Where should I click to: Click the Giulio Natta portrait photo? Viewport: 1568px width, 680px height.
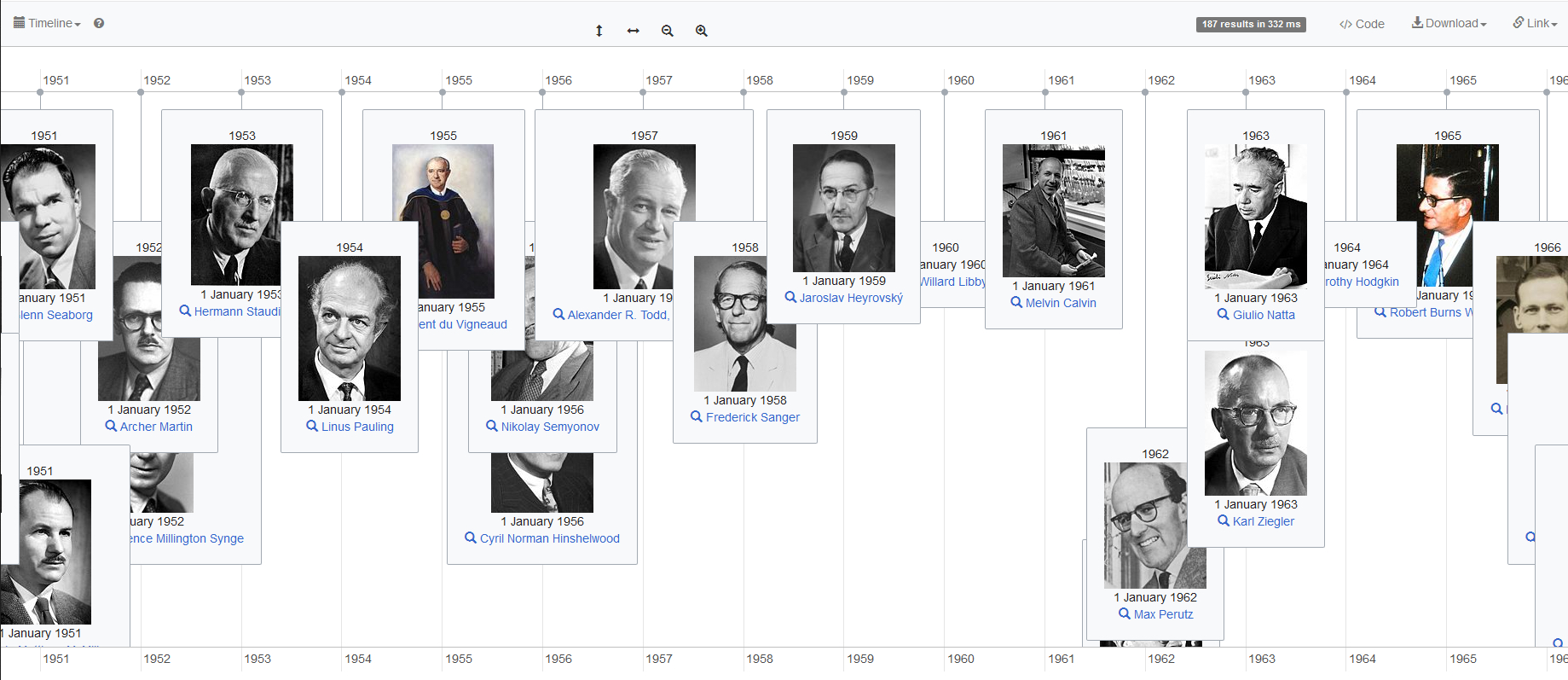point(1256,217)
